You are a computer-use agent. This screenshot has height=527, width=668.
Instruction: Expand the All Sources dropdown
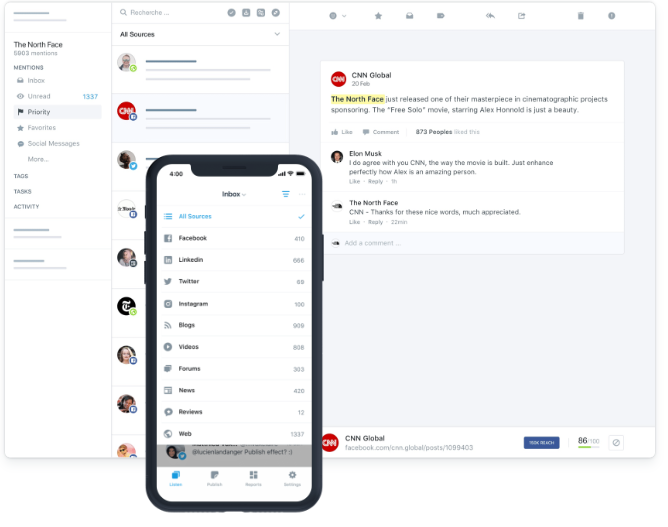click(277, 34)
